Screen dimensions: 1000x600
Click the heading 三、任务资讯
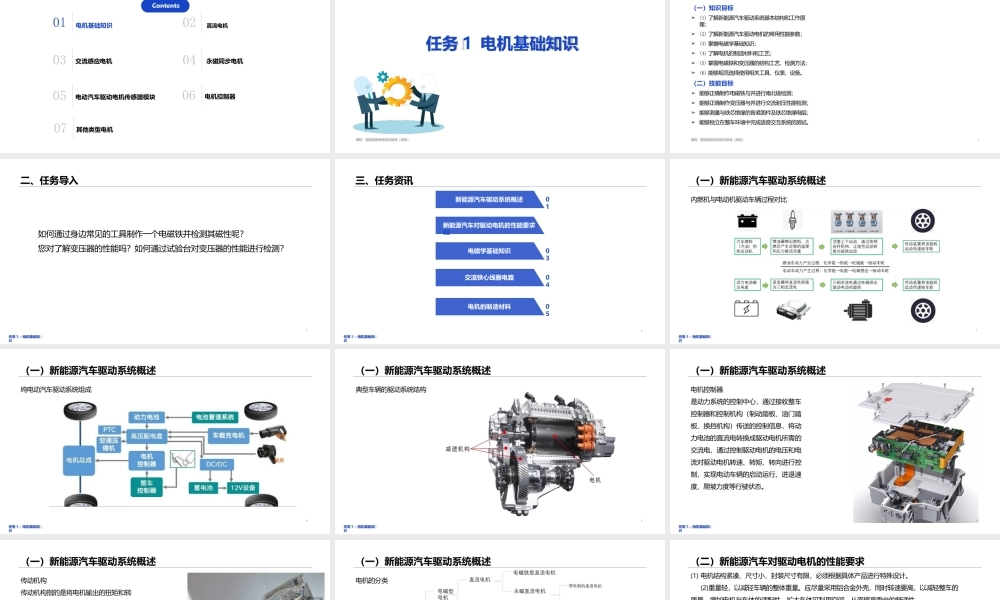(x=384, y=180)
